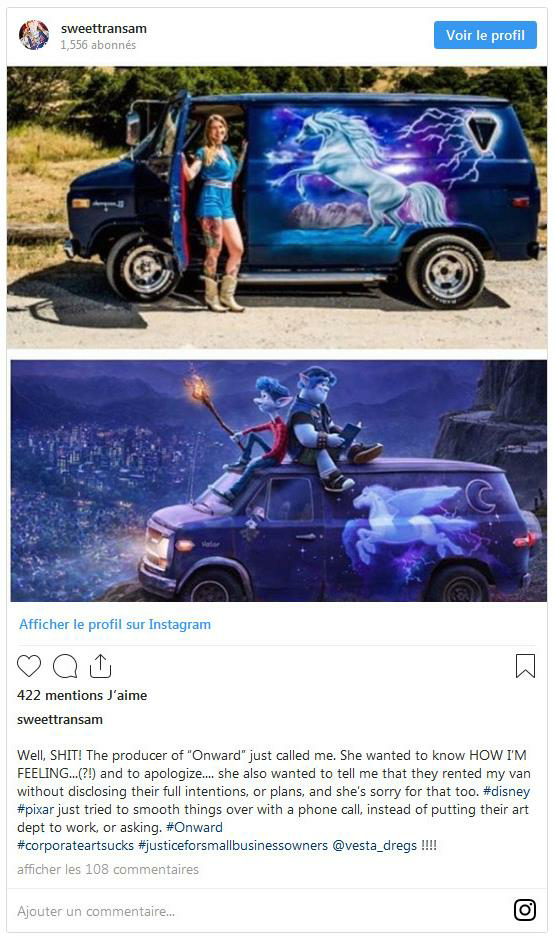The image size is (555, 941).
Task: Click the Voir le profil button
Action: [485, 35]
